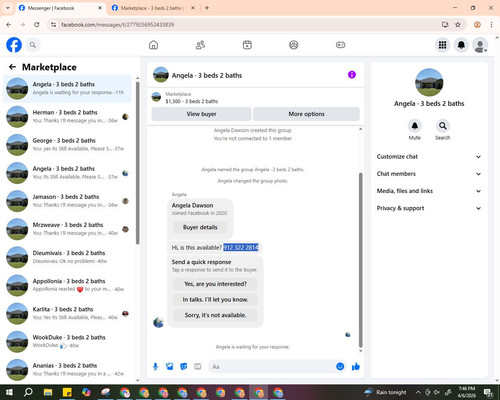Open the account profile avatar menu

point(480,45)
